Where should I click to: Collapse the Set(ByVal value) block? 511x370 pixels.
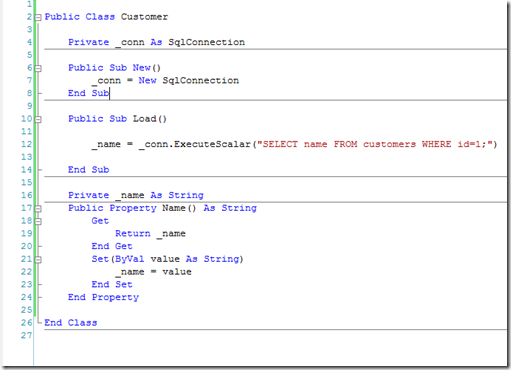pyautogui.click(x=38, y=260)
